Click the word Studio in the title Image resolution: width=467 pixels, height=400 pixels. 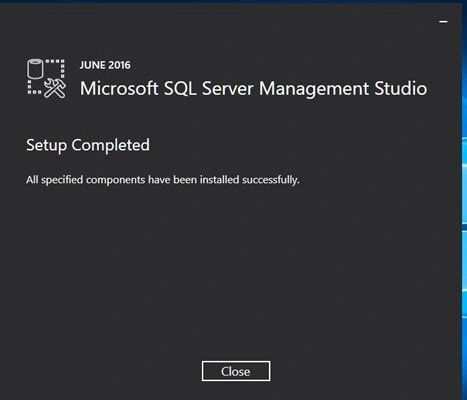coord(401,89)
